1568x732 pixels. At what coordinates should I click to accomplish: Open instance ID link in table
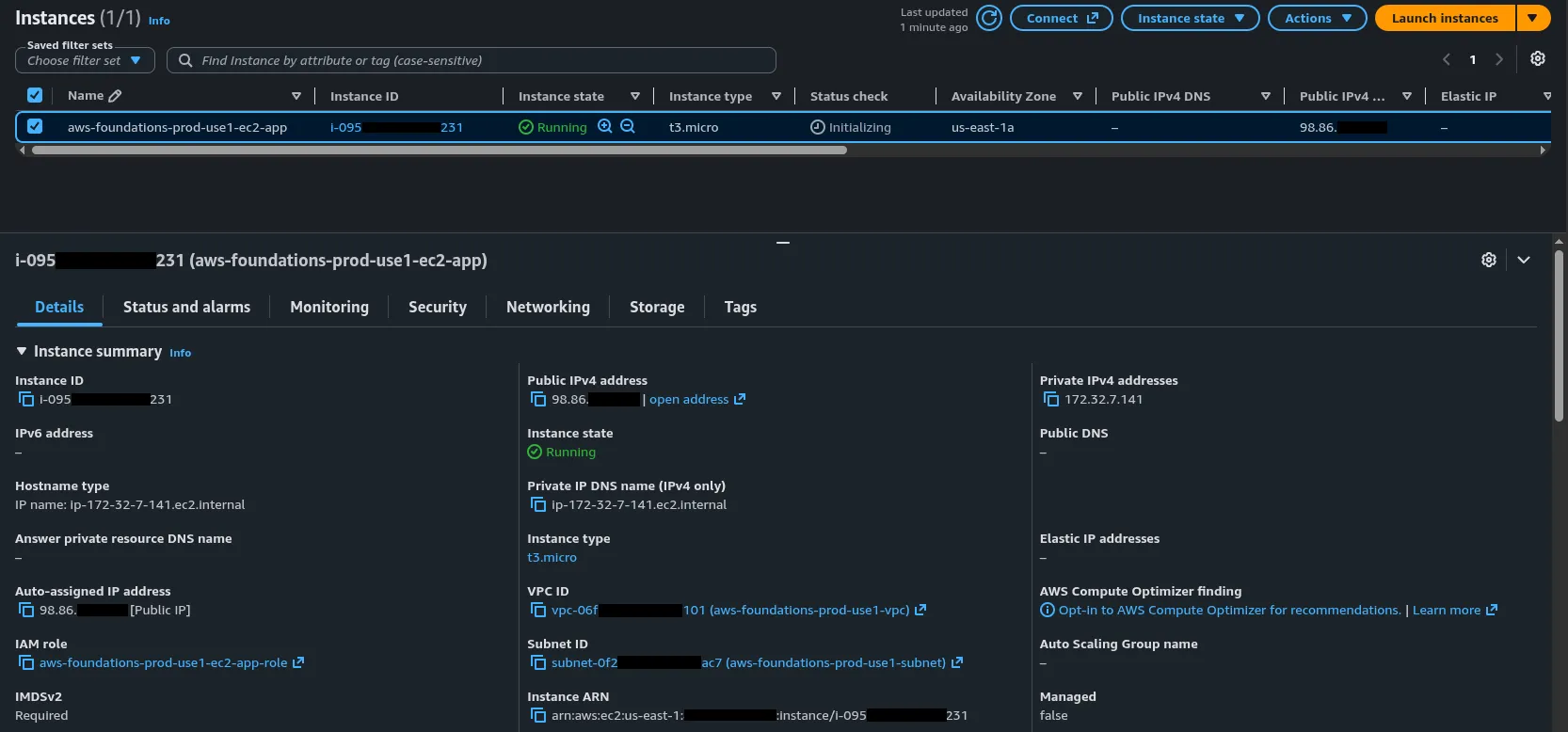[x=396, y=127]
